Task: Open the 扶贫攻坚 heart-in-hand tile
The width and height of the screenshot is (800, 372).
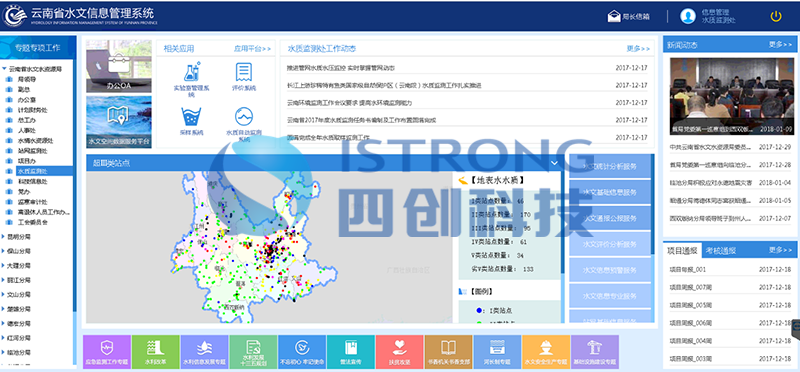Action: pos(399,352)
